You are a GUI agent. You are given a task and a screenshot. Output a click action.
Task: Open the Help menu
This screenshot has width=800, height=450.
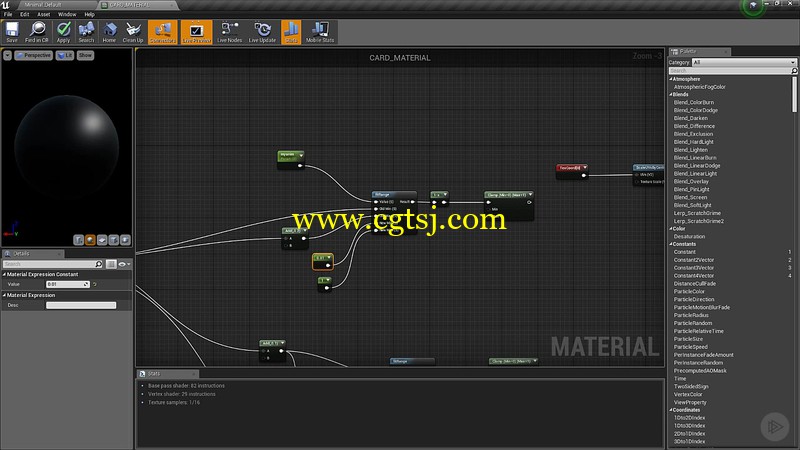click(89, 14)
